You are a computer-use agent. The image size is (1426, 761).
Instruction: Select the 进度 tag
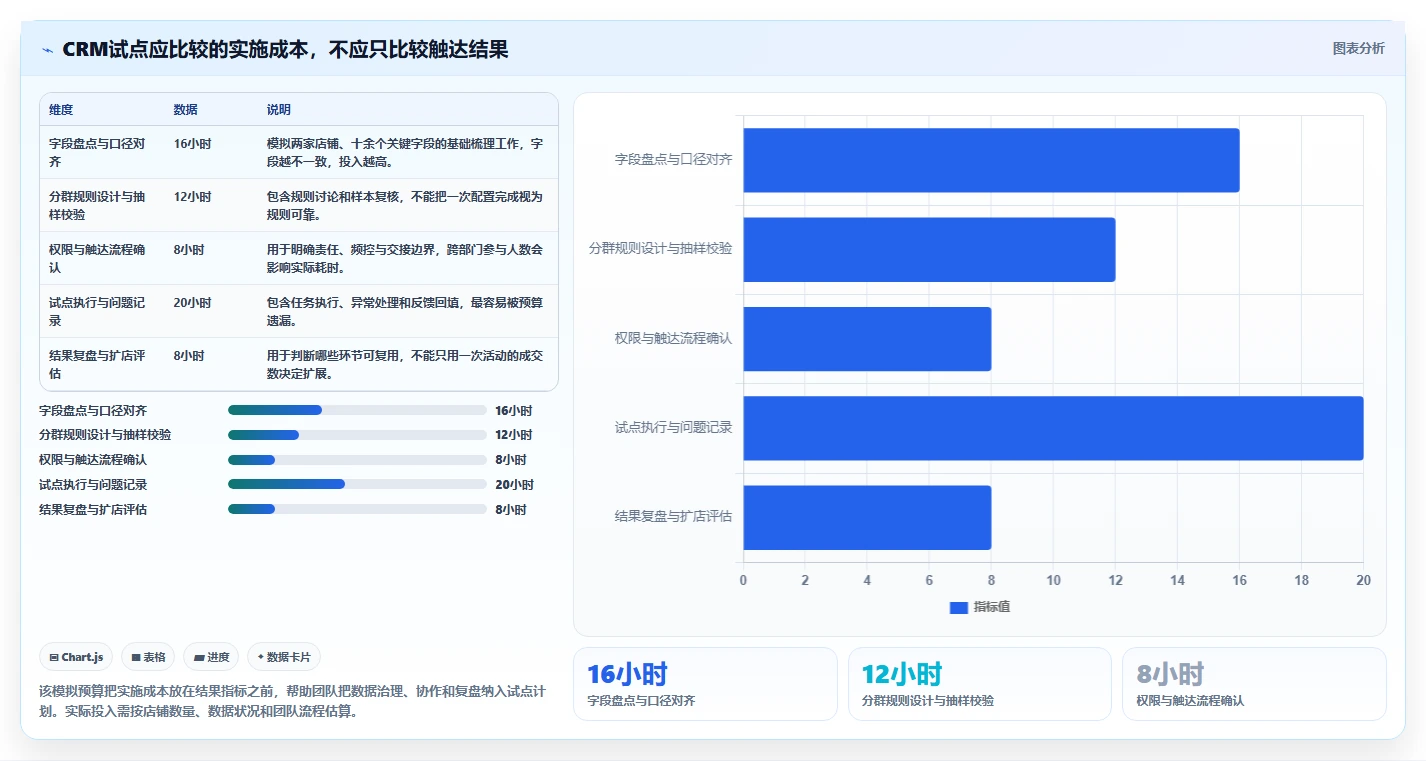211,657
